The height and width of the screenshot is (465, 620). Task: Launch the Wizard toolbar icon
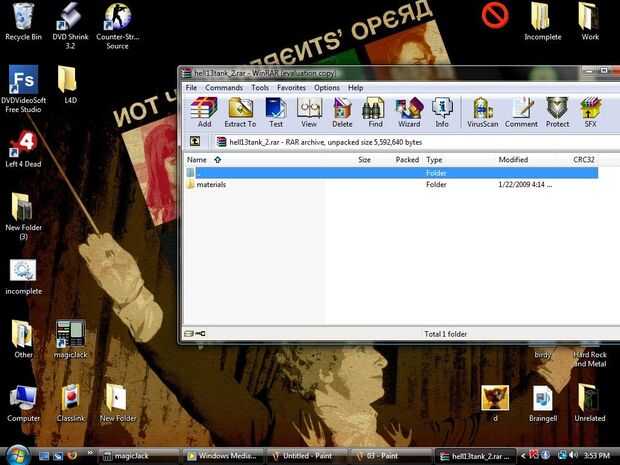click(x=409, y=112)
